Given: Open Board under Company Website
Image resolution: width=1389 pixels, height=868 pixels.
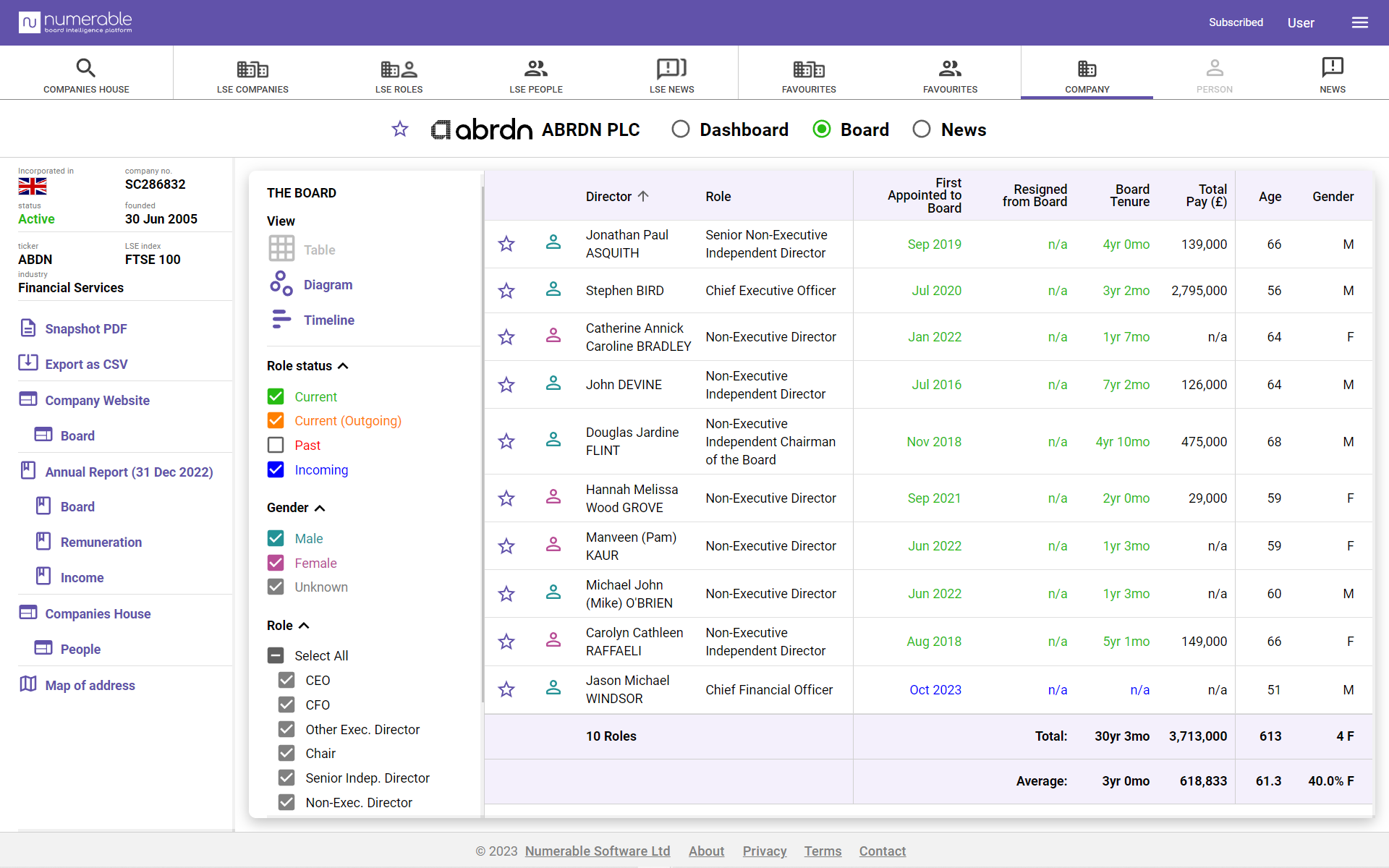Looking at the screenshot, I should tap(77, 435).
